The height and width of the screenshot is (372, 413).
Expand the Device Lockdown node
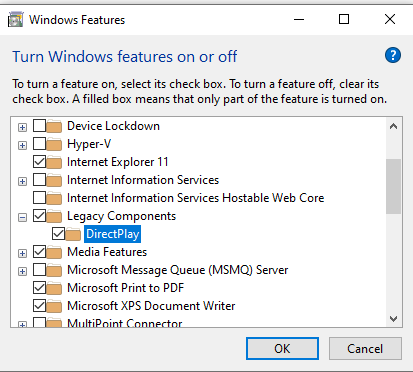[x=22, y=127]
